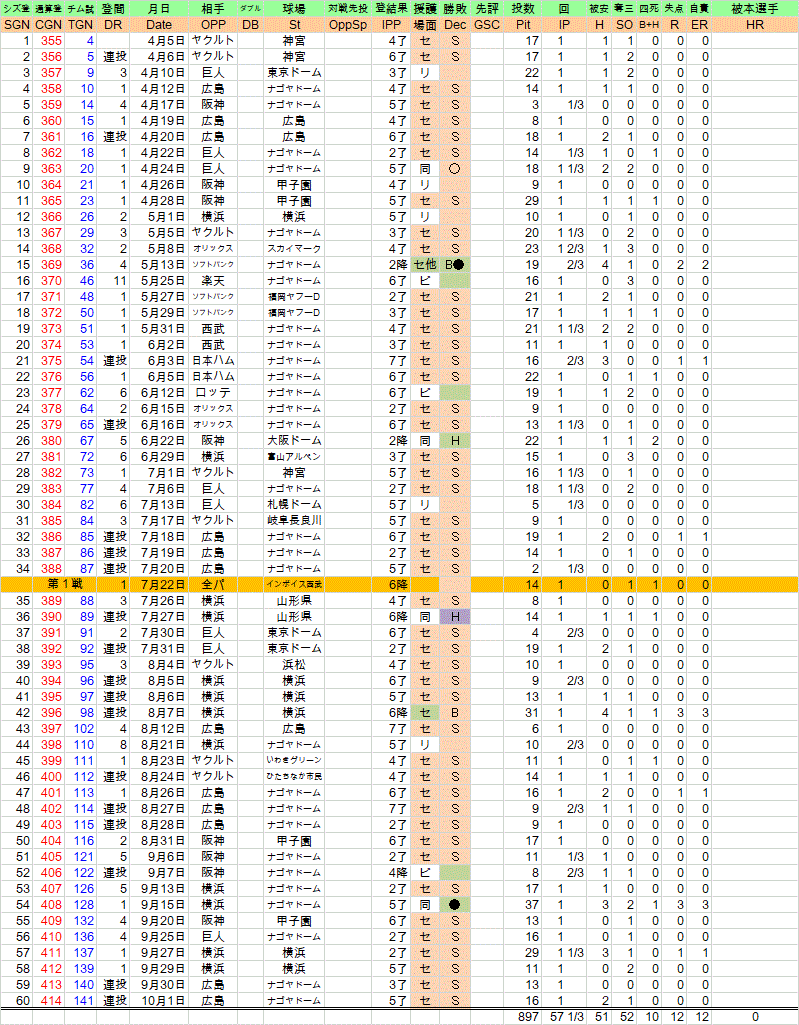Select the HR column header
The width and height of the screenshot is (799, 1025).
coord(755,25)
